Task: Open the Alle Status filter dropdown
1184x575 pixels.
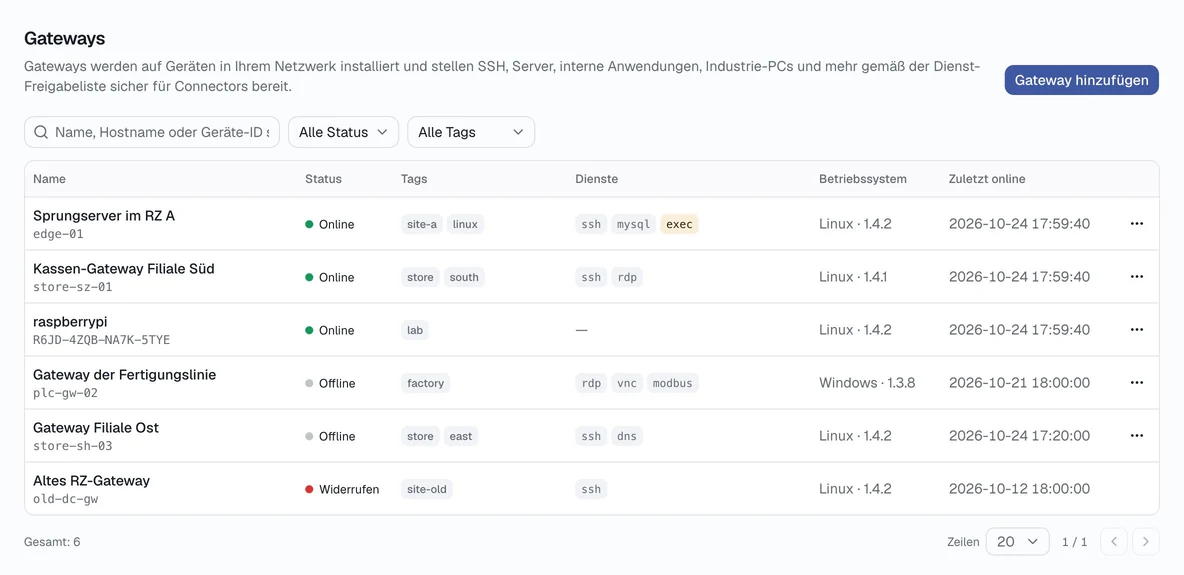Action: [x=344, y=132]
